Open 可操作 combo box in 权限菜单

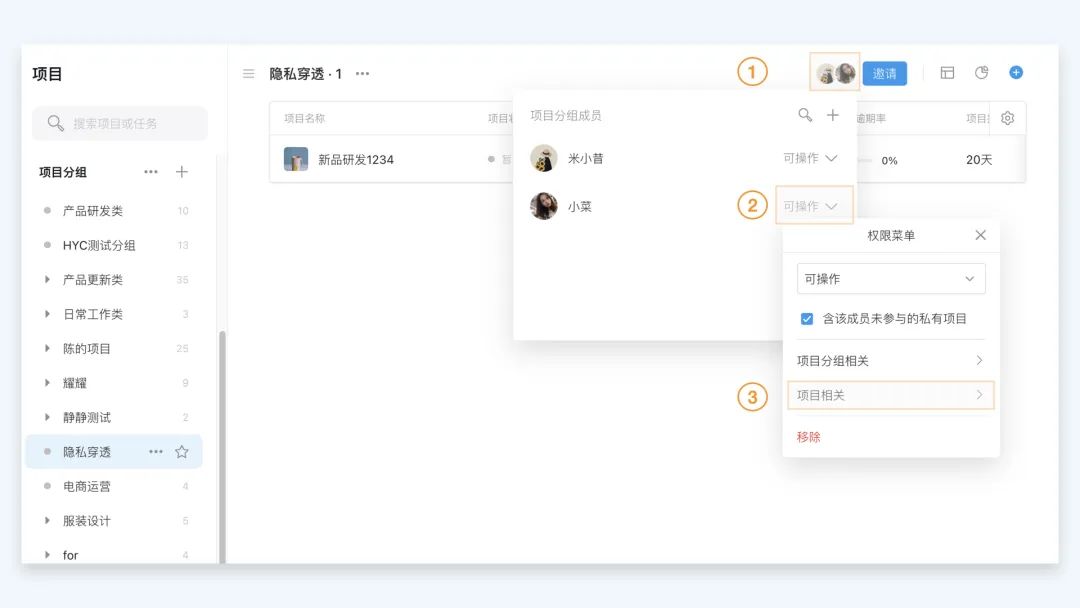point(891,279)
